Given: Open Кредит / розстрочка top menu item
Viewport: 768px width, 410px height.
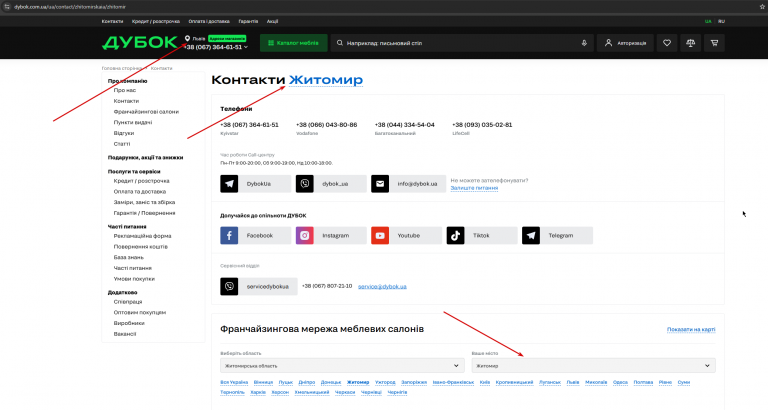Looking at the screenshot, I should click(x=156, y=22).
